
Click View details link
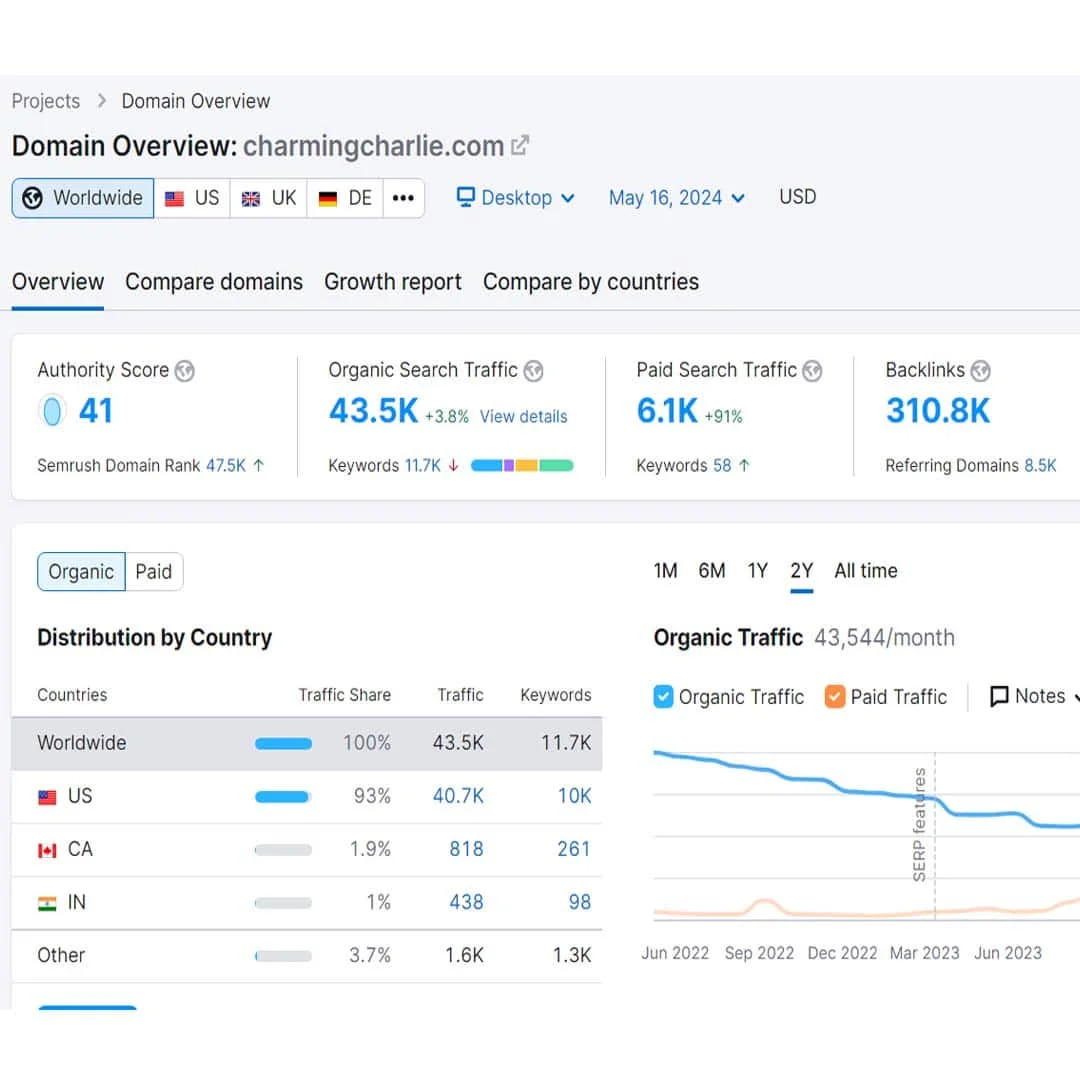(523, 417)
